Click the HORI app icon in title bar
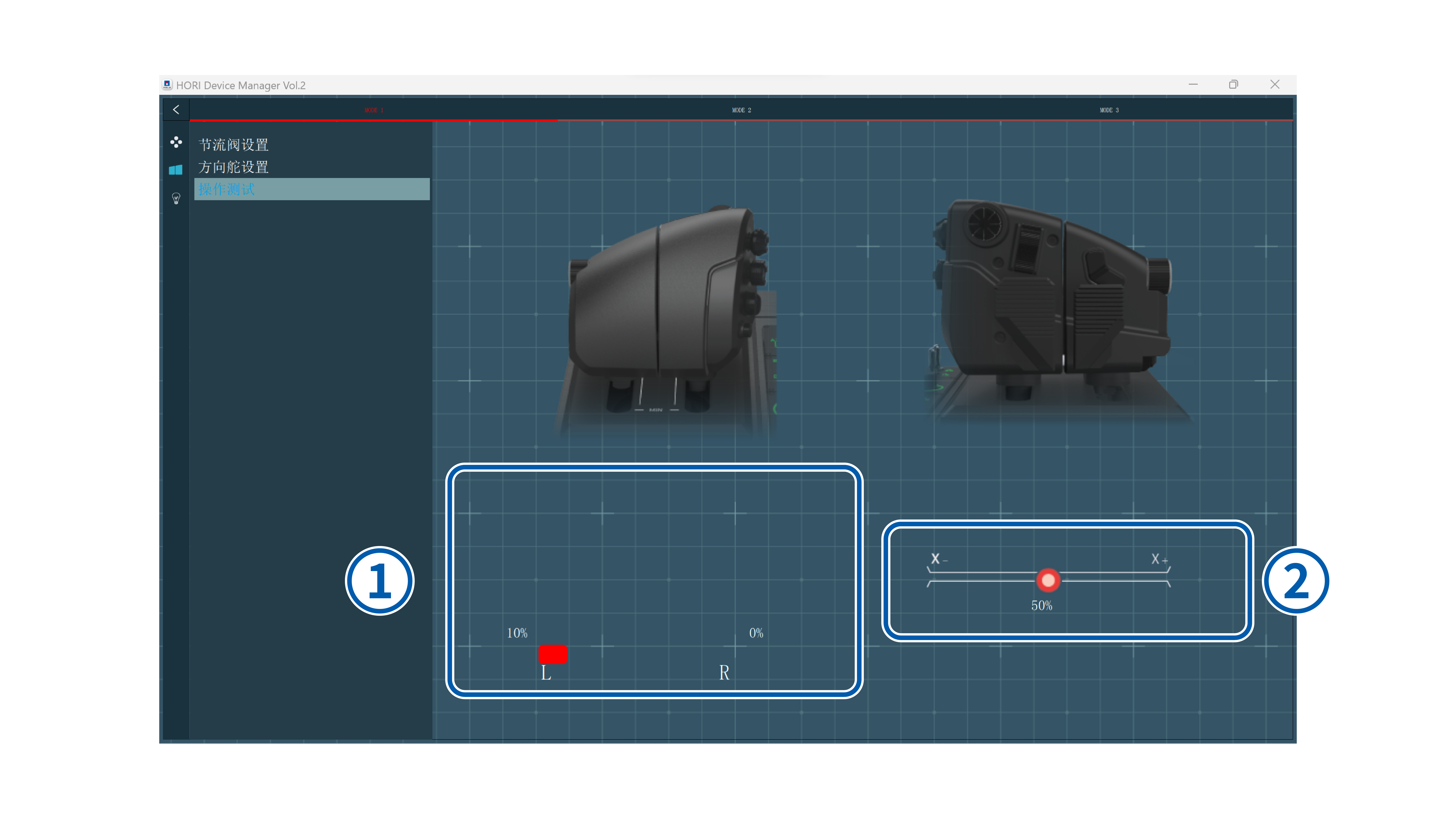 coord(167,85)
